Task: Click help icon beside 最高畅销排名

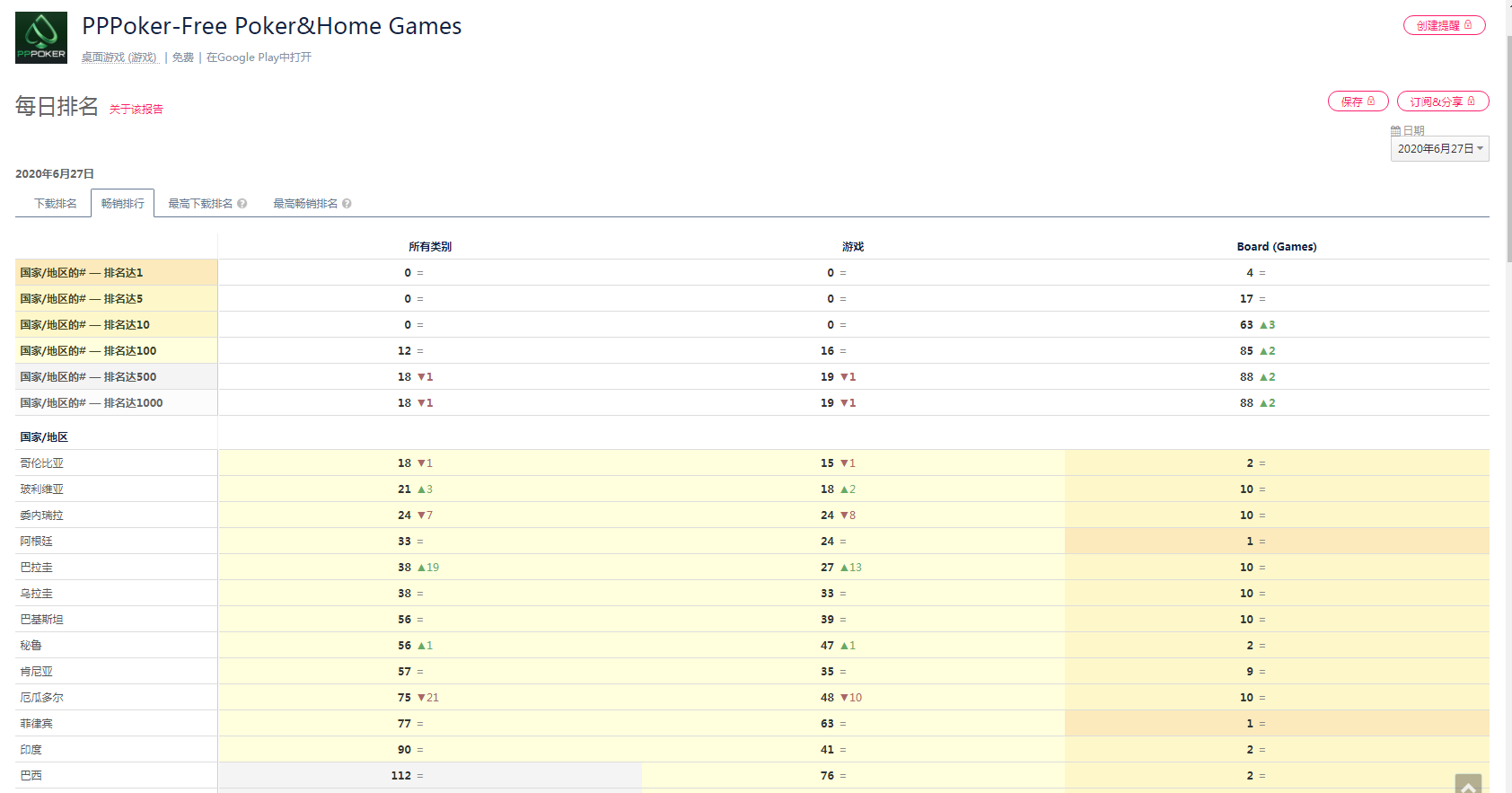Action: pos(347,204)
